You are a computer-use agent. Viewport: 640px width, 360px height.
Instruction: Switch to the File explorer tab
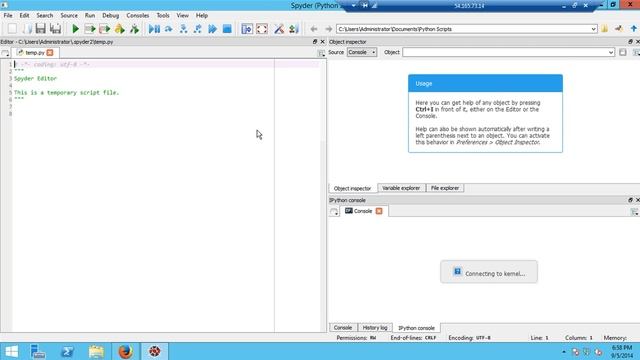445,188
